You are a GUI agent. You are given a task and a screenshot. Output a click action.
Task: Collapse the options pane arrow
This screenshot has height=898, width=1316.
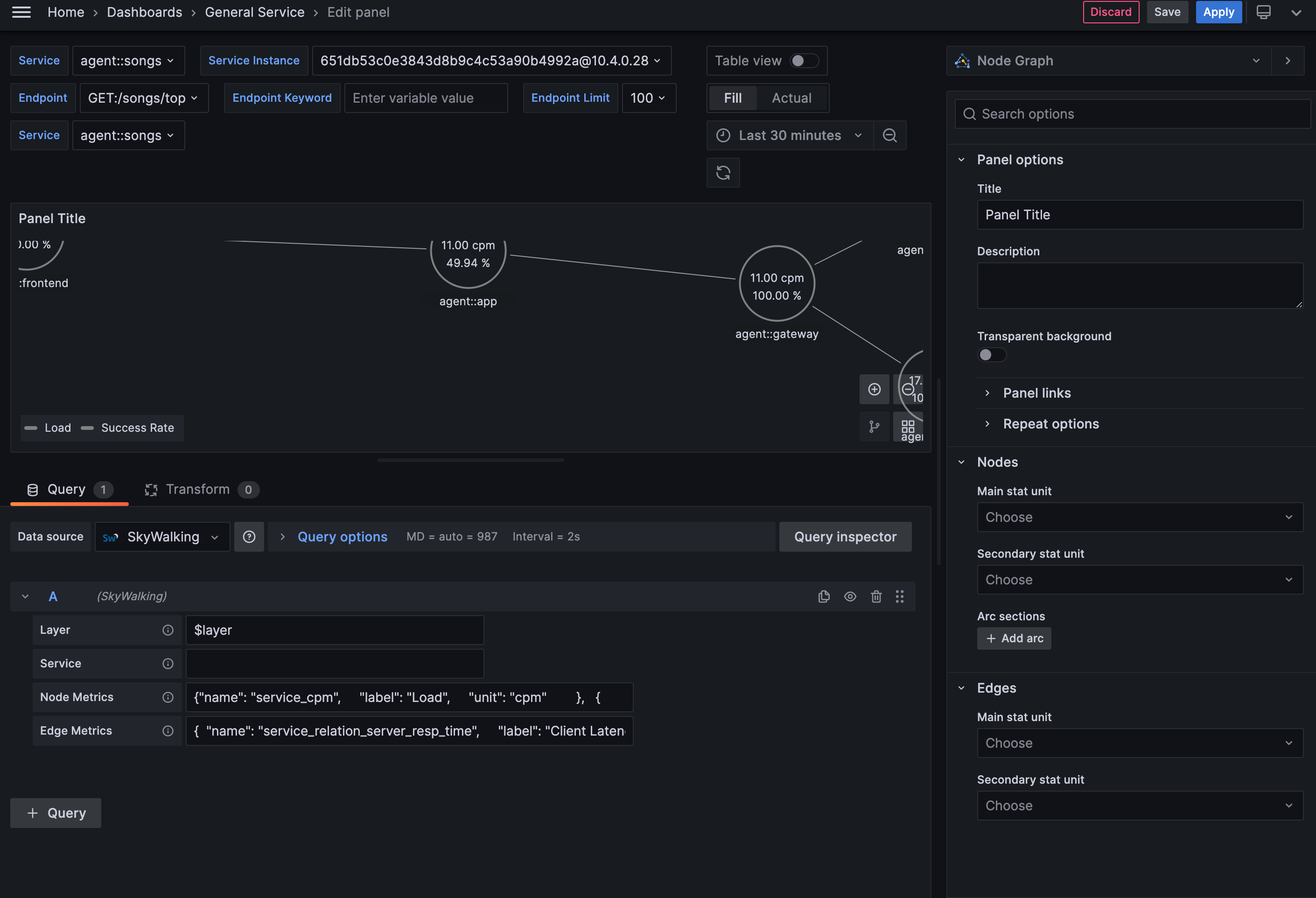[1288, 61]
